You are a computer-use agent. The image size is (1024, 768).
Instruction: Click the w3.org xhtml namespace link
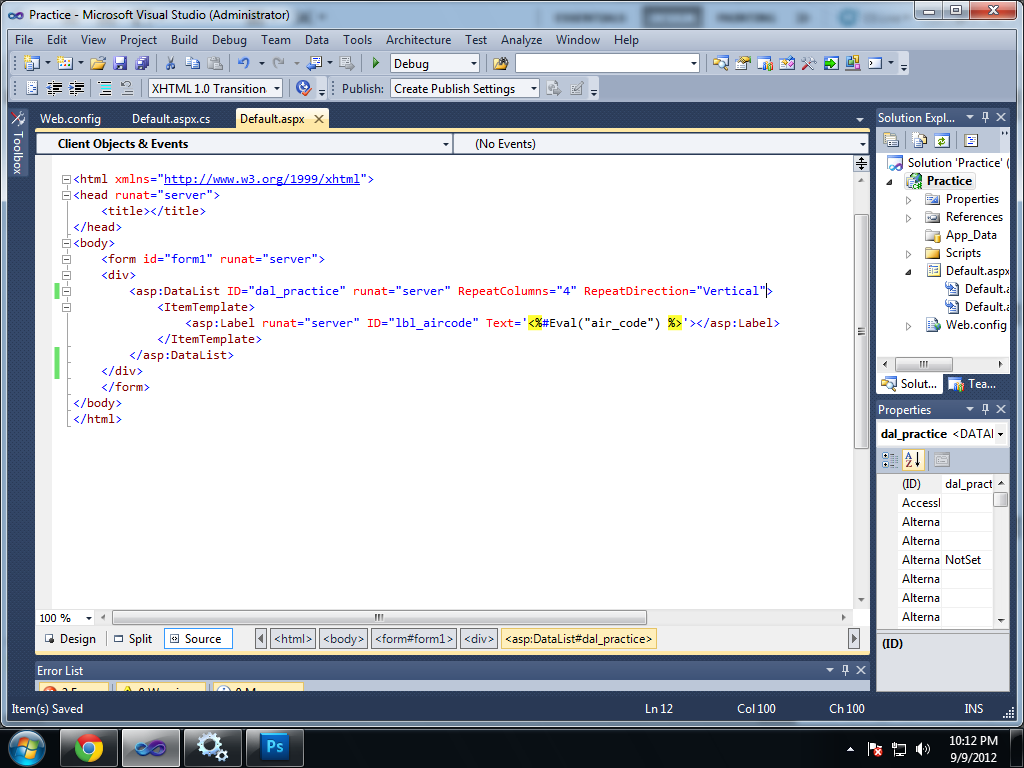(262, 179)
